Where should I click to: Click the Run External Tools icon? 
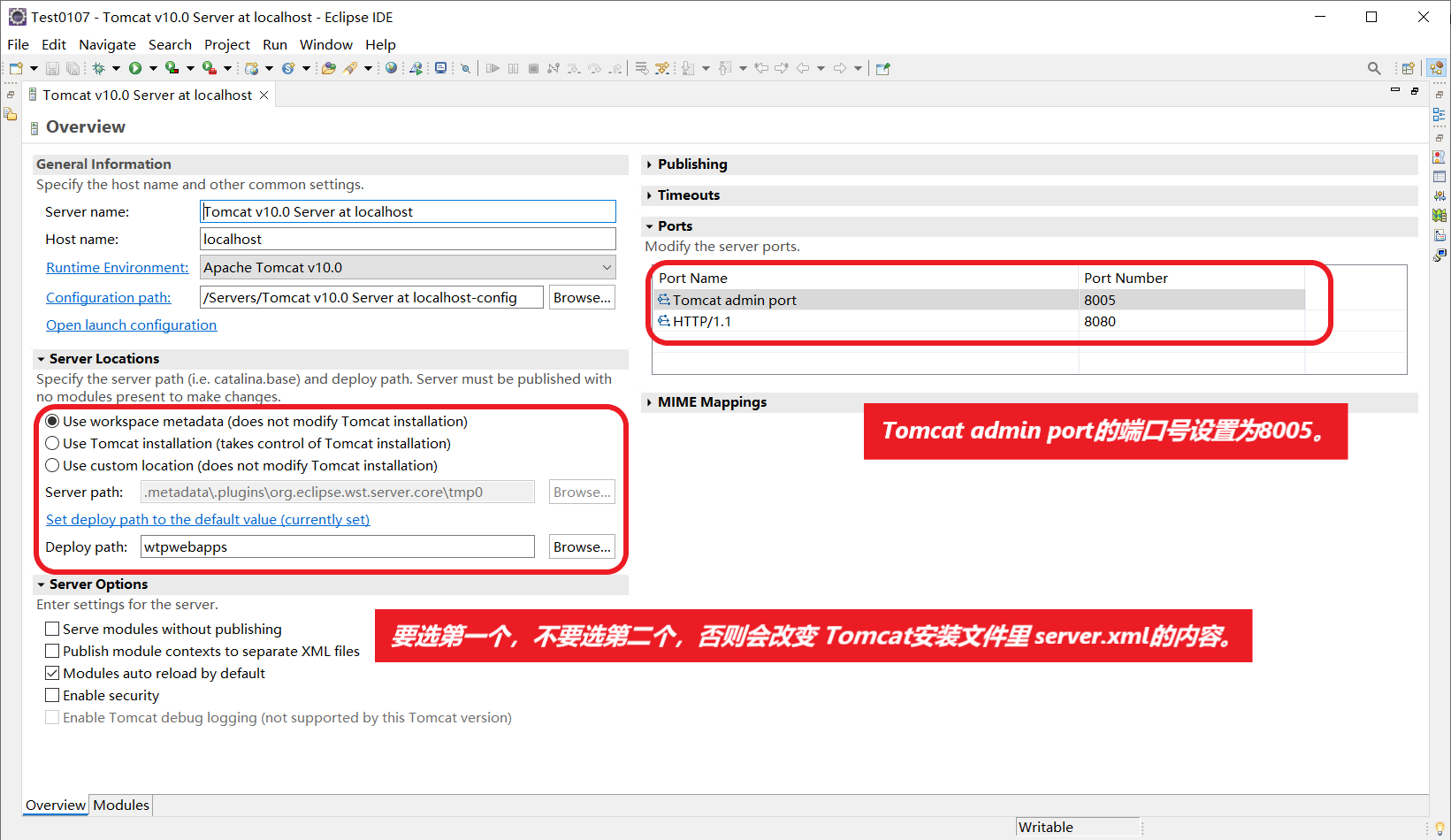click(x=210, y=68)
